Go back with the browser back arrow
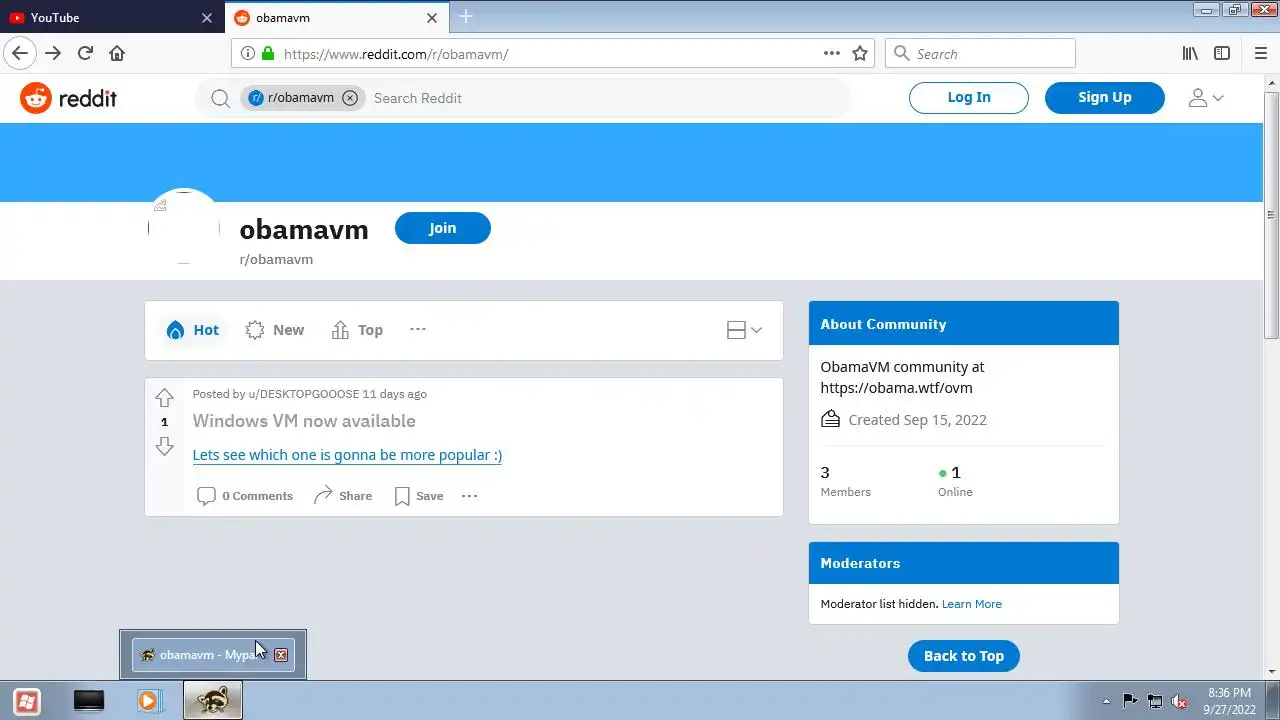 point(20,54)
